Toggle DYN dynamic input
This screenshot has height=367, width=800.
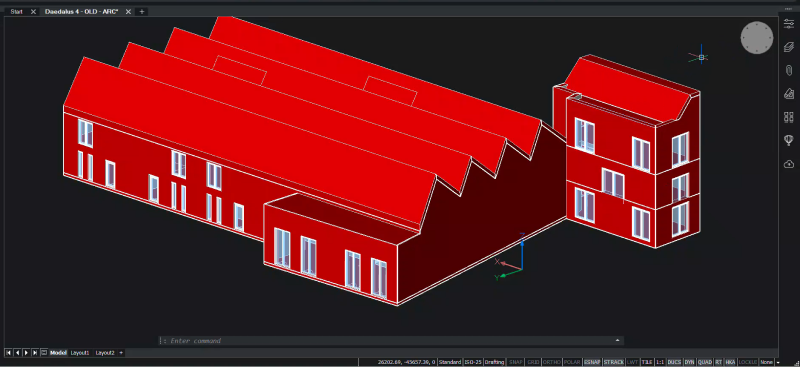pos(689,362)
